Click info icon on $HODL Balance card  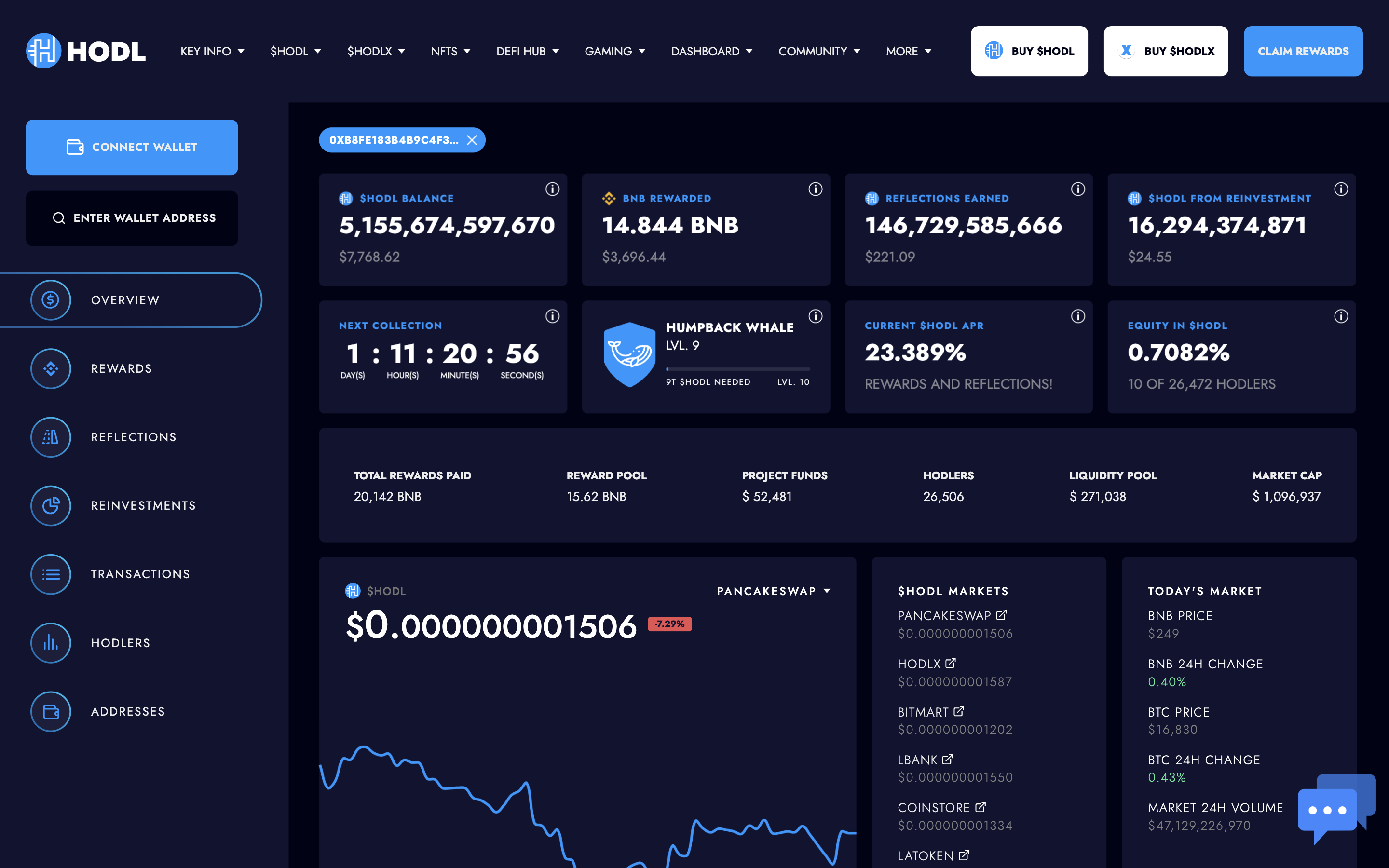[x=552, y=190]
